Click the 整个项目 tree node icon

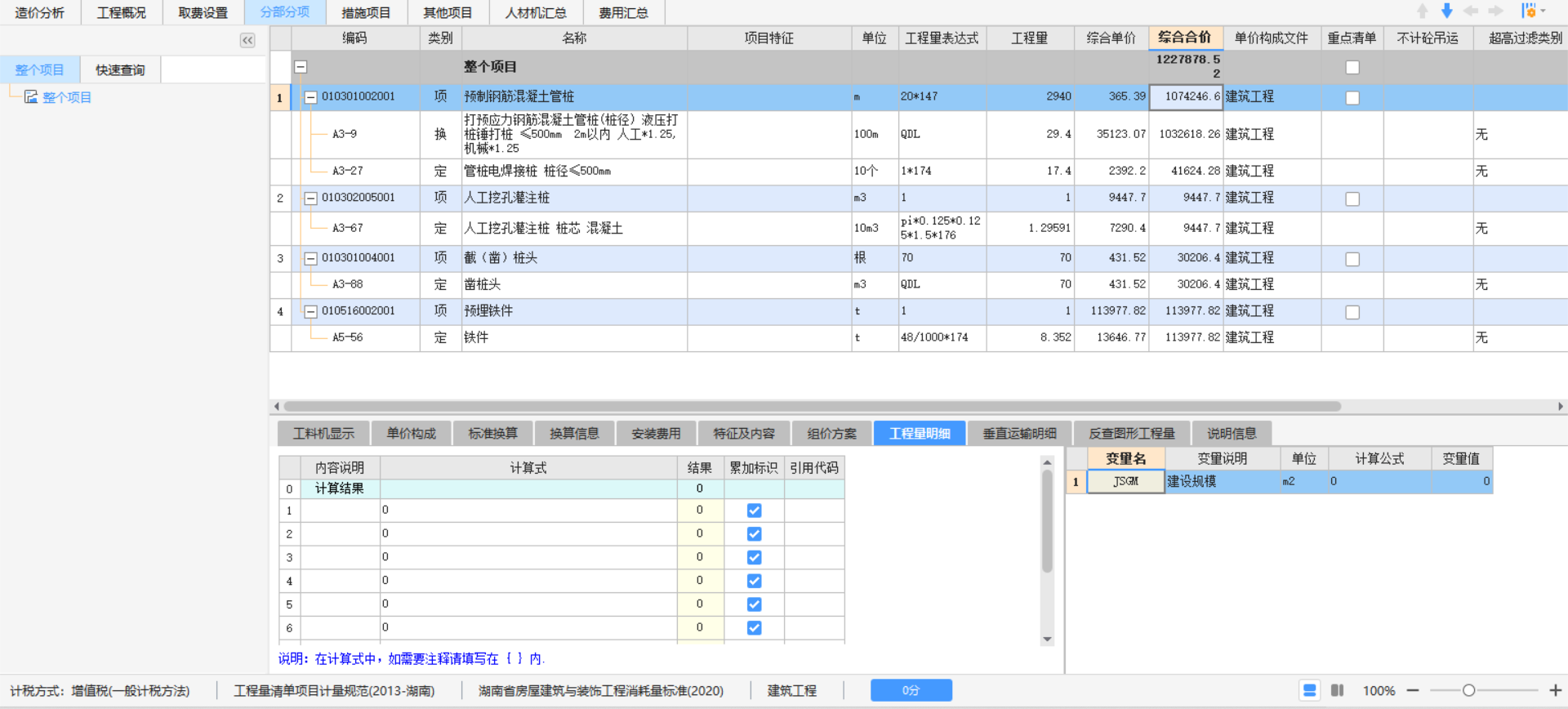(x=31, y=96)
